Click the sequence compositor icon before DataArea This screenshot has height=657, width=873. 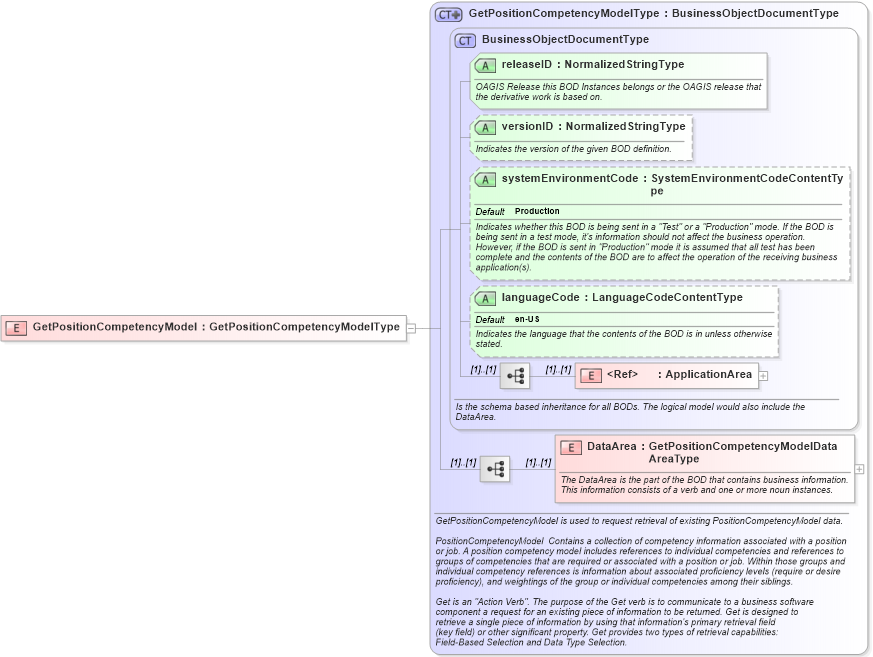[x=495, y=467]
